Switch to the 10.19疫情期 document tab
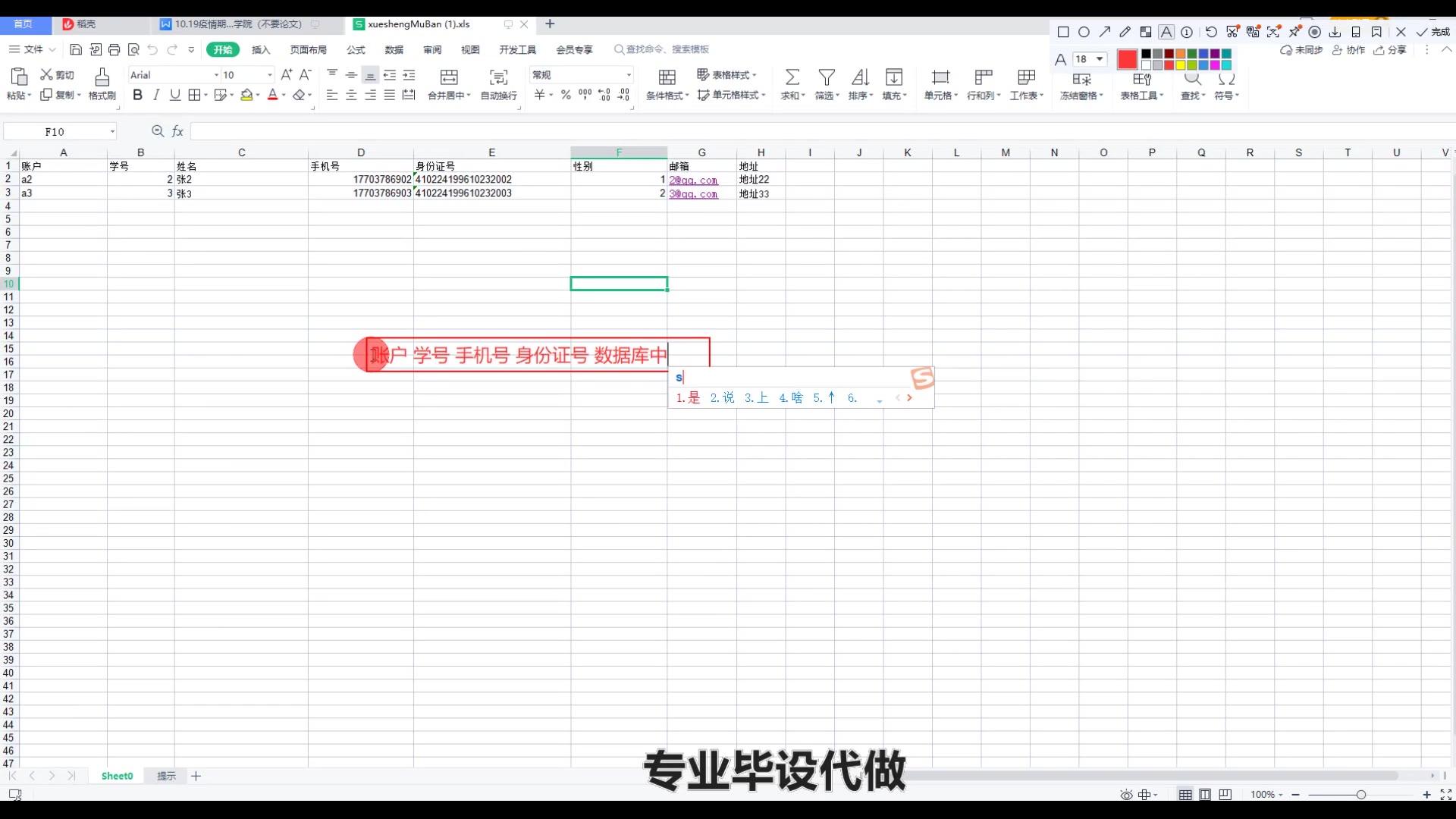 point(240,24)
